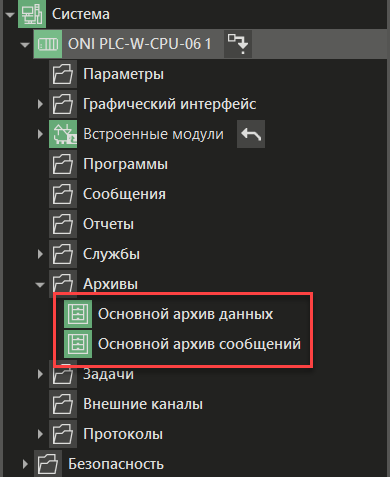
Task: Select the Службы row
Action: coord(111,254)
